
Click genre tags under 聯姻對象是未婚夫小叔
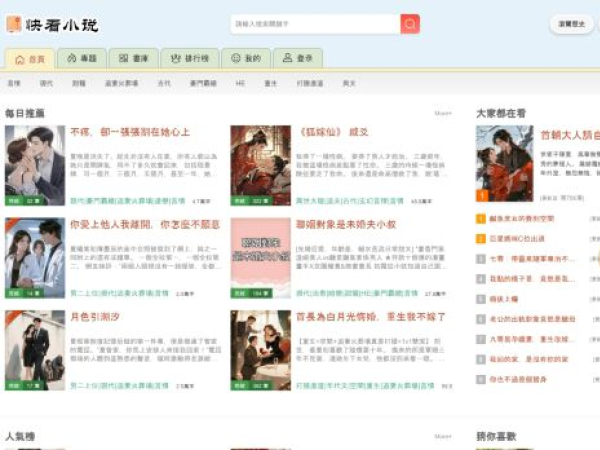click(357, 293)
